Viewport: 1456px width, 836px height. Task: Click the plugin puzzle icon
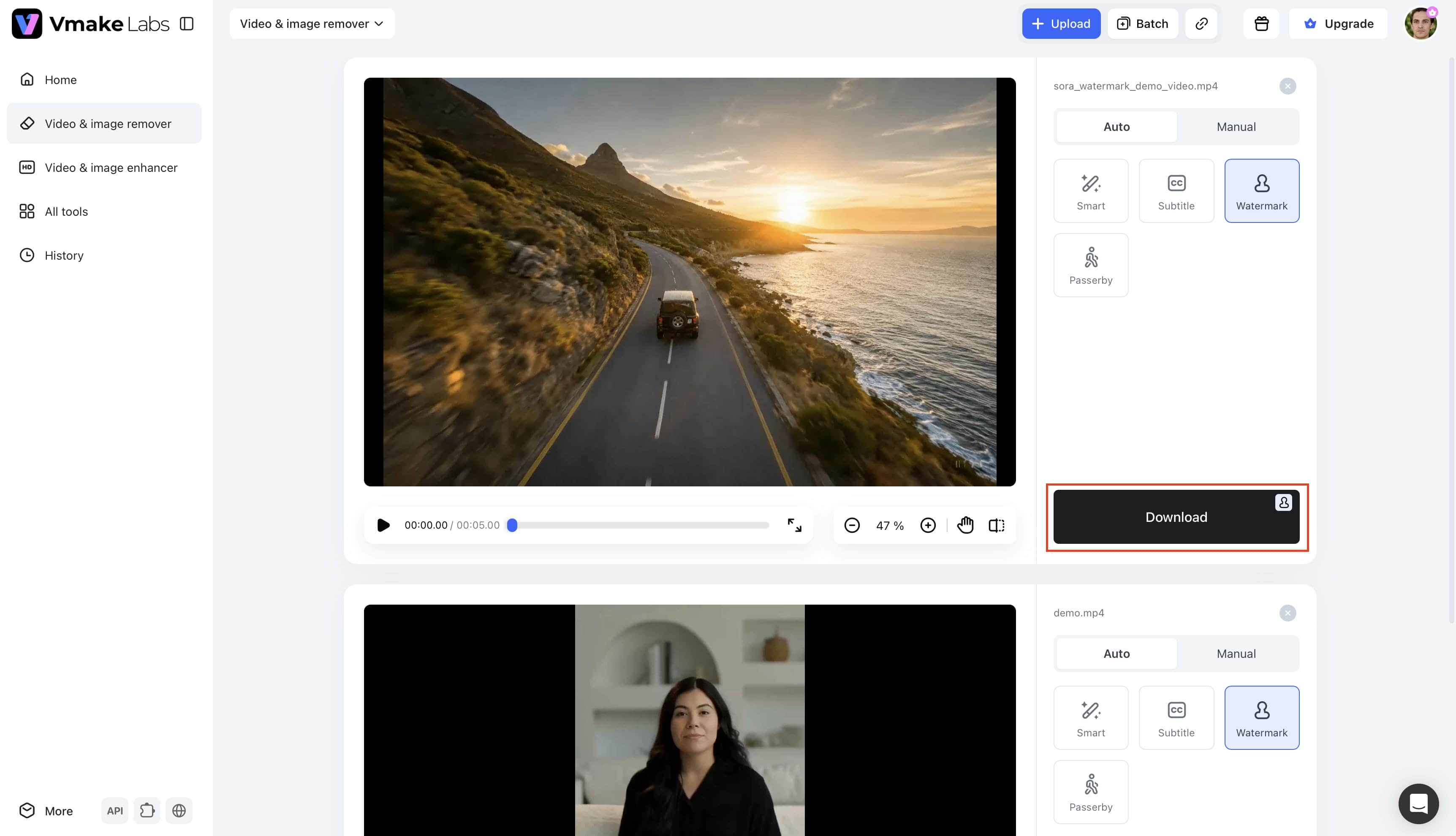[147, 811]
